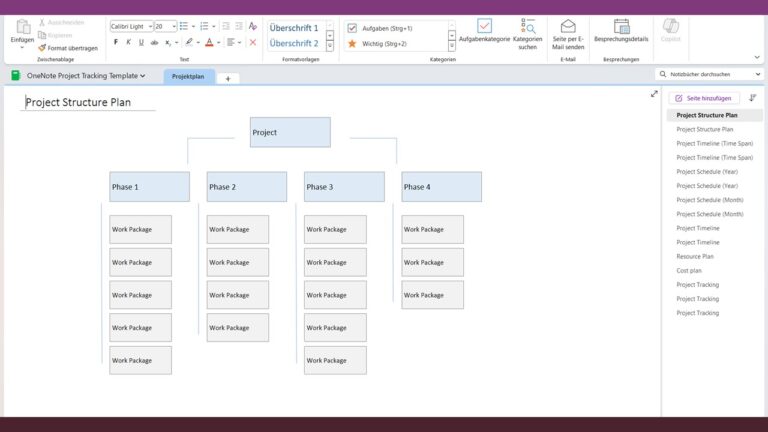Image resolution: width=768 pixels, height=432 pixels.
Task: Select the Phase 4 box
Action: [441, 187]
